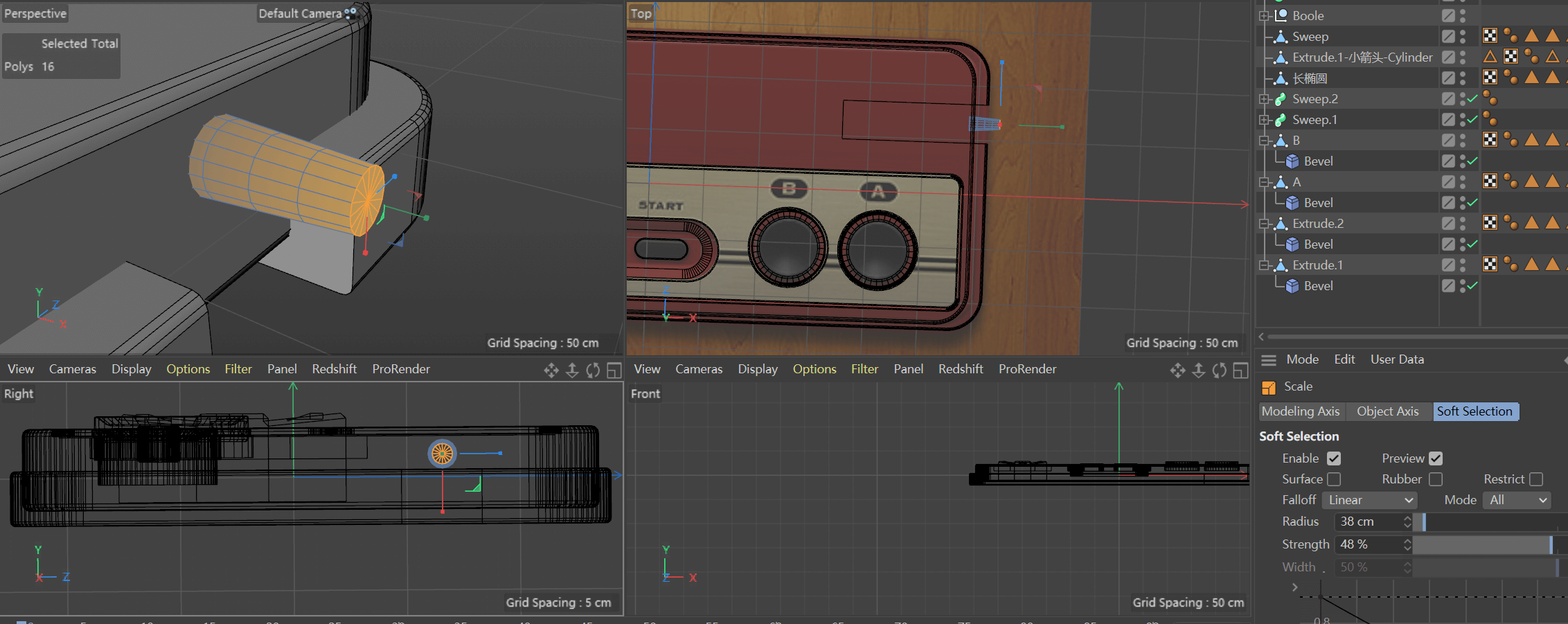Click the Default Camera link icon

(x=350, y=12)
